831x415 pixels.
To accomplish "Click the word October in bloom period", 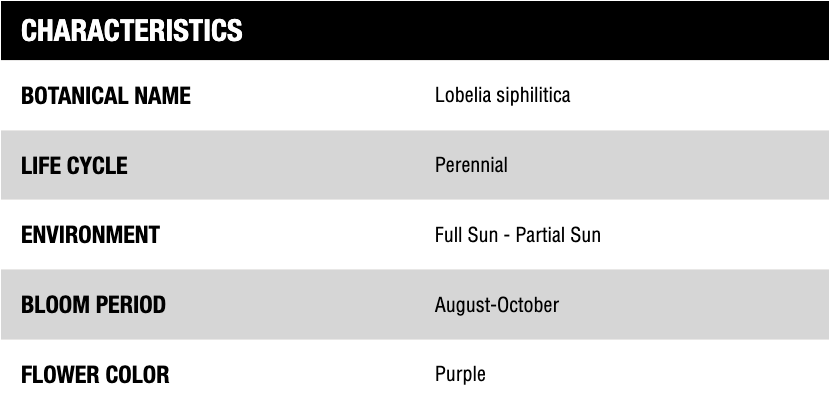I will [528, 305].
